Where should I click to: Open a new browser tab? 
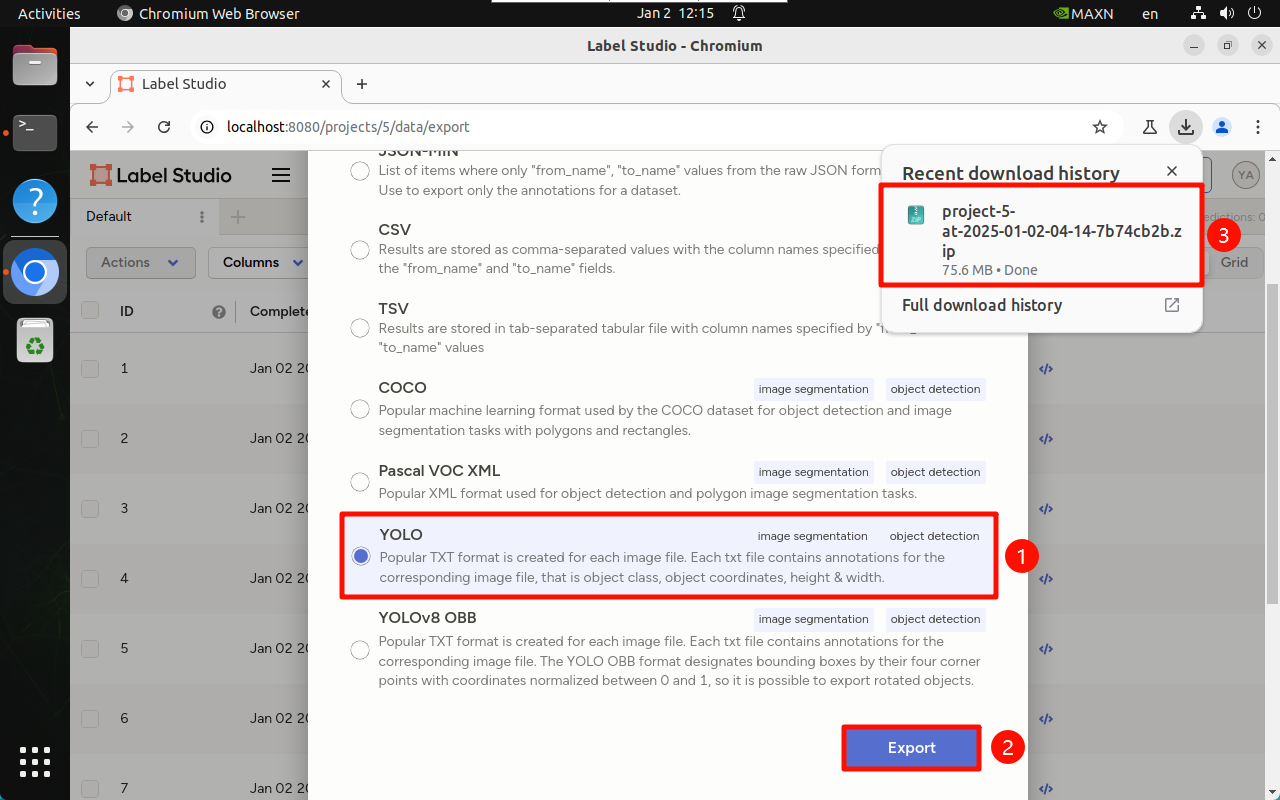[x=362, y=84]
